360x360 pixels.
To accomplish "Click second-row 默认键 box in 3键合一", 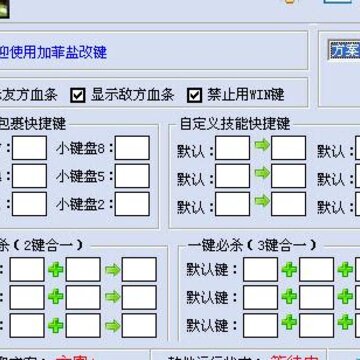I will pos(260,297).
